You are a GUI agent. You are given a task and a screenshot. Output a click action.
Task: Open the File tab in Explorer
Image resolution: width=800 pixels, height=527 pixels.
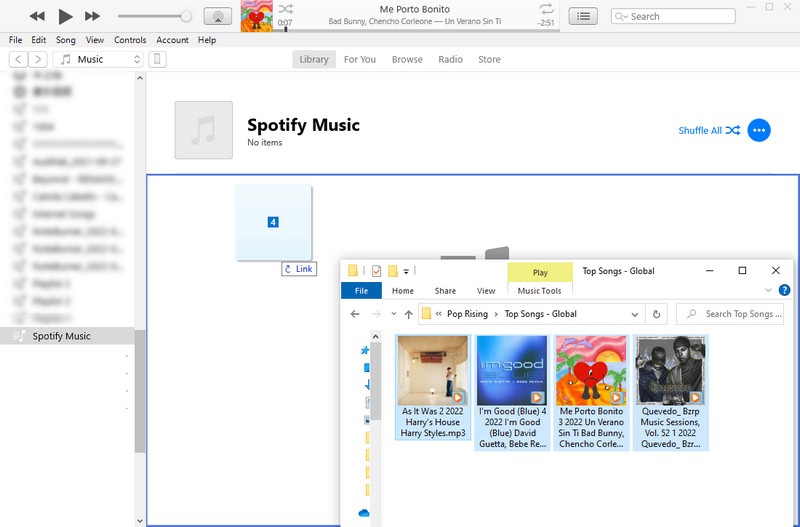click(x=361, y=291)
